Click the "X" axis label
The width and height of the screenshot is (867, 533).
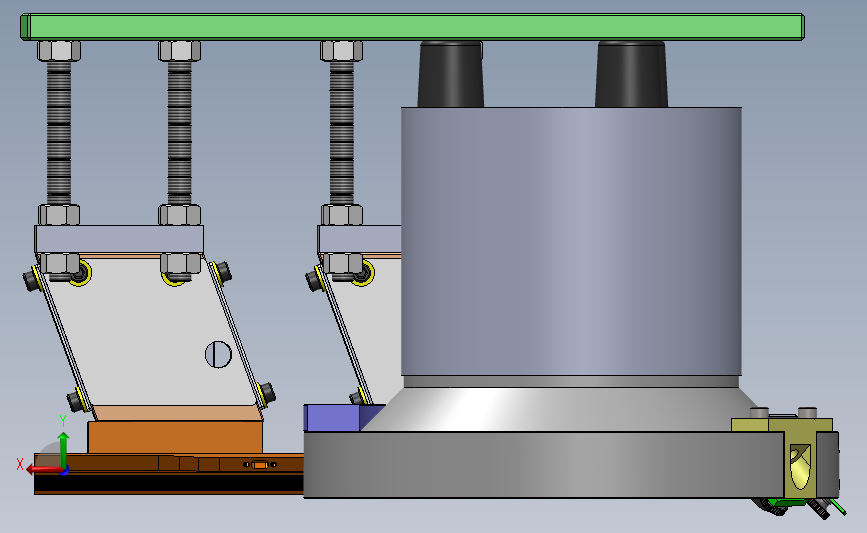[20, 464]
